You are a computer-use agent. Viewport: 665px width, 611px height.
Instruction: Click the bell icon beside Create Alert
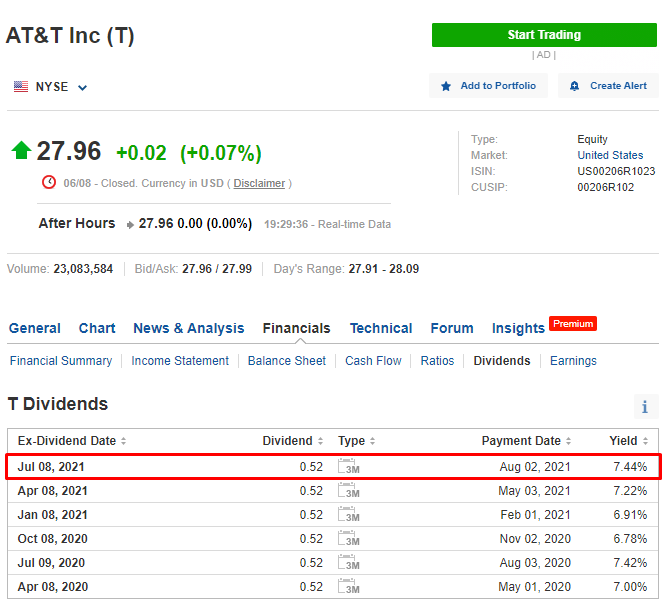point(574,86)
